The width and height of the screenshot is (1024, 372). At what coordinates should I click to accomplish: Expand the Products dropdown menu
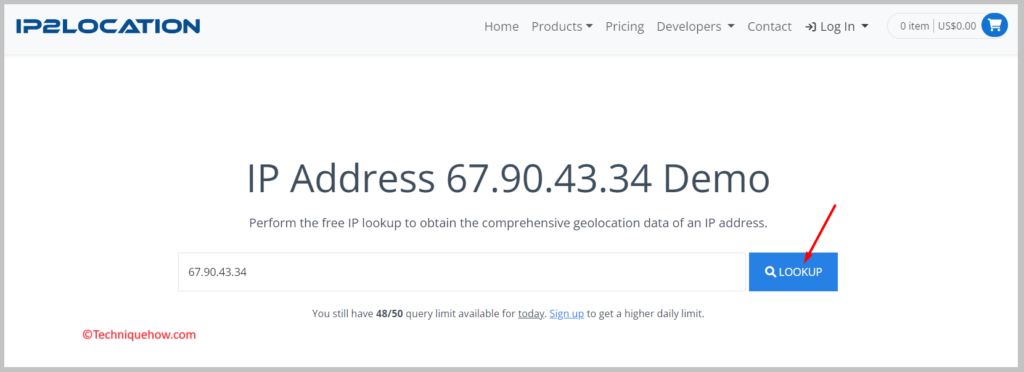click(562, 27)
